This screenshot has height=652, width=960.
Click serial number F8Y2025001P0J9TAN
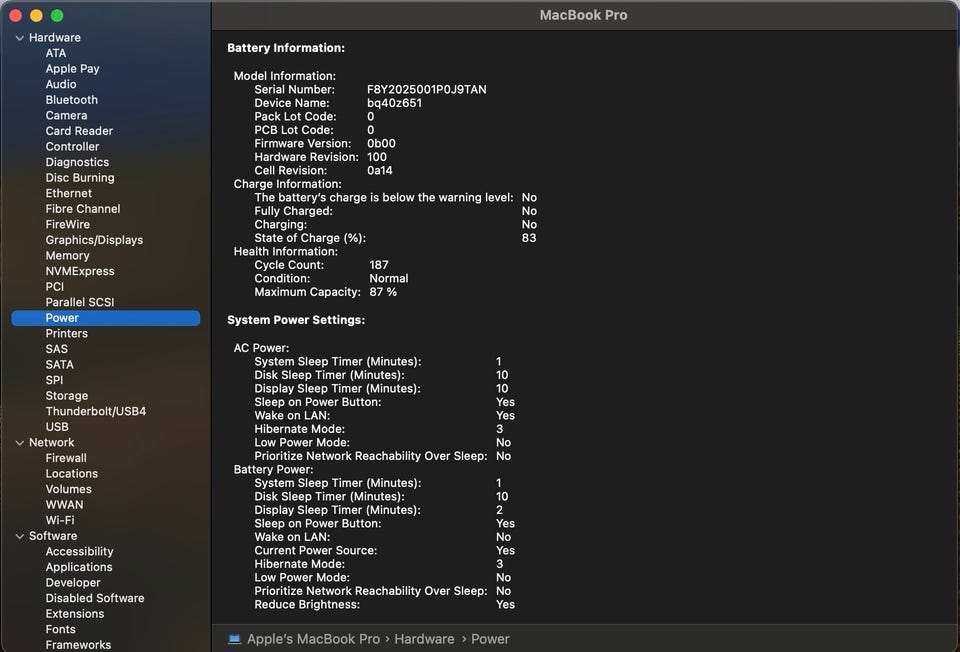coord(427,89)
